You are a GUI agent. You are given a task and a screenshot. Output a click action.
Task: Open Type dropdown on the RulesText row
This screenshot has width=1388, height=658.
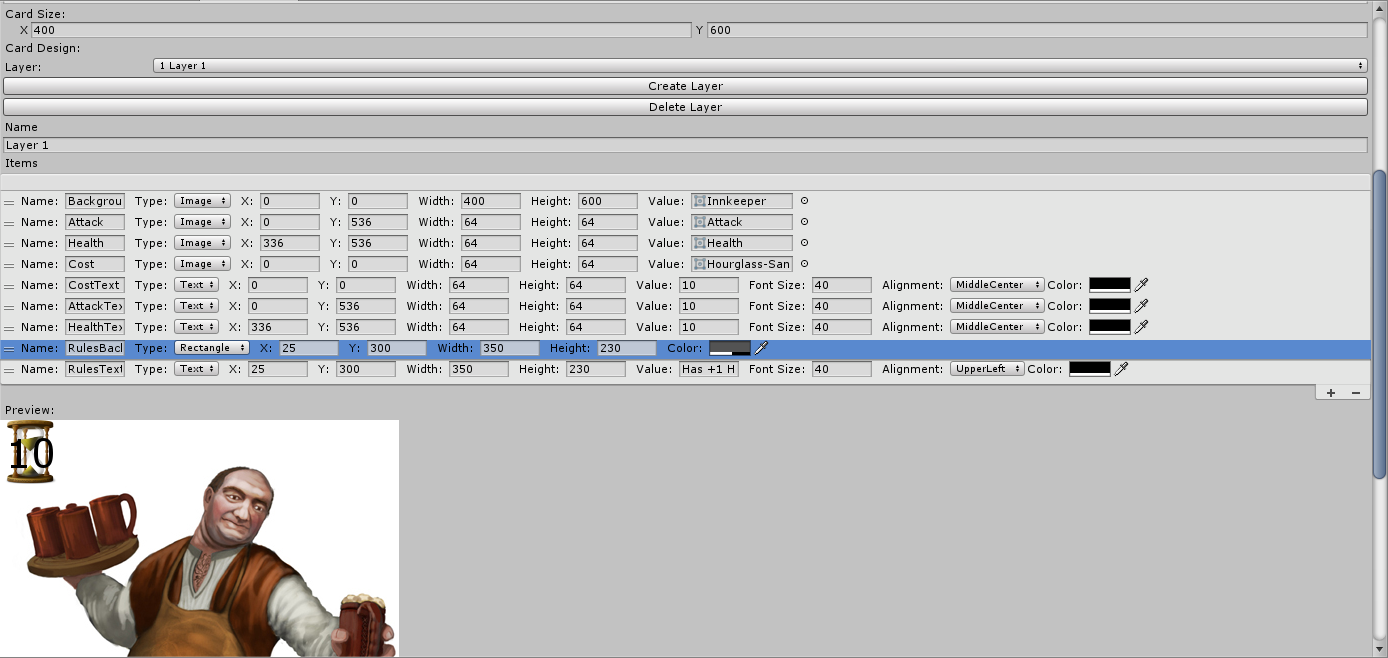point(197,369)
